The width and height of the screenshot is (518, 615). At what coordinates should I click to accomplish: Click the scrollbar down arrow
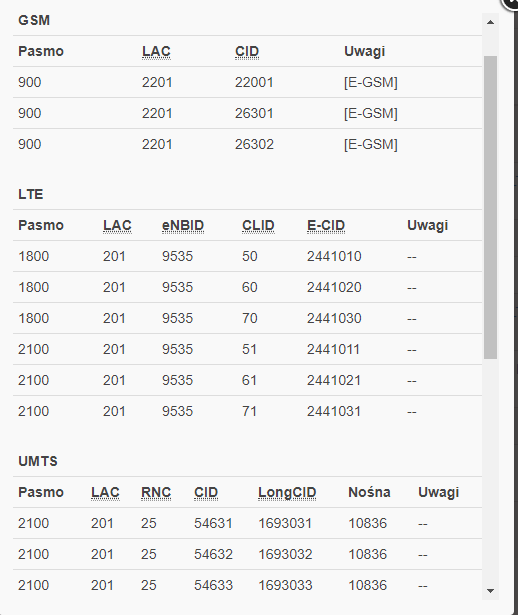(x=490, y=591)
